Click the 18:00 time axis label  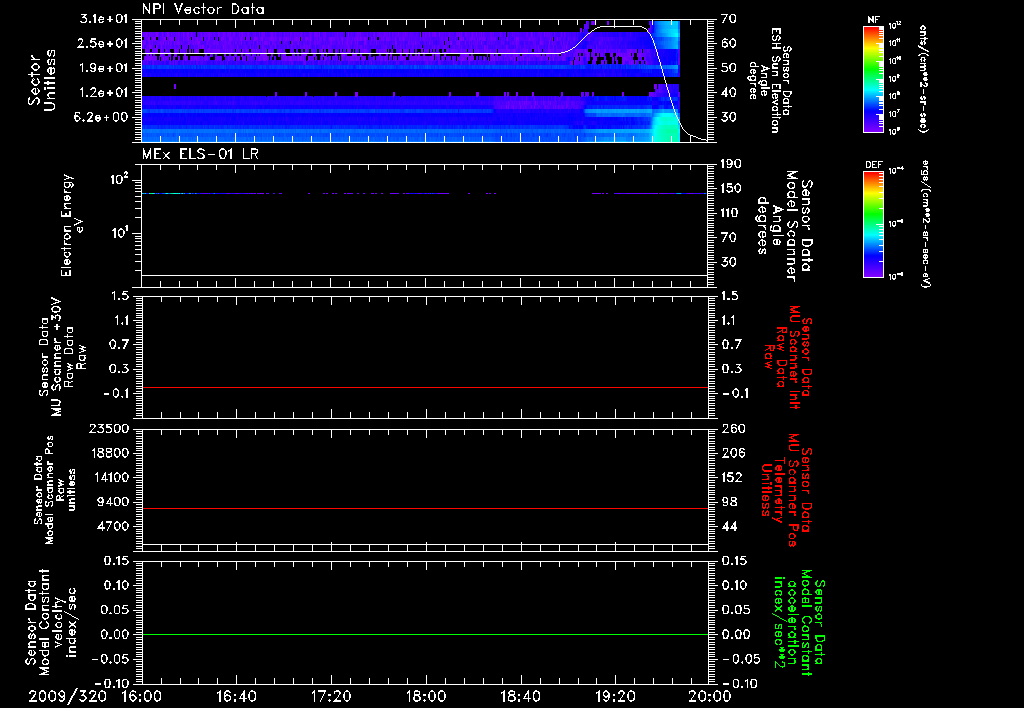tap(426, 696)
